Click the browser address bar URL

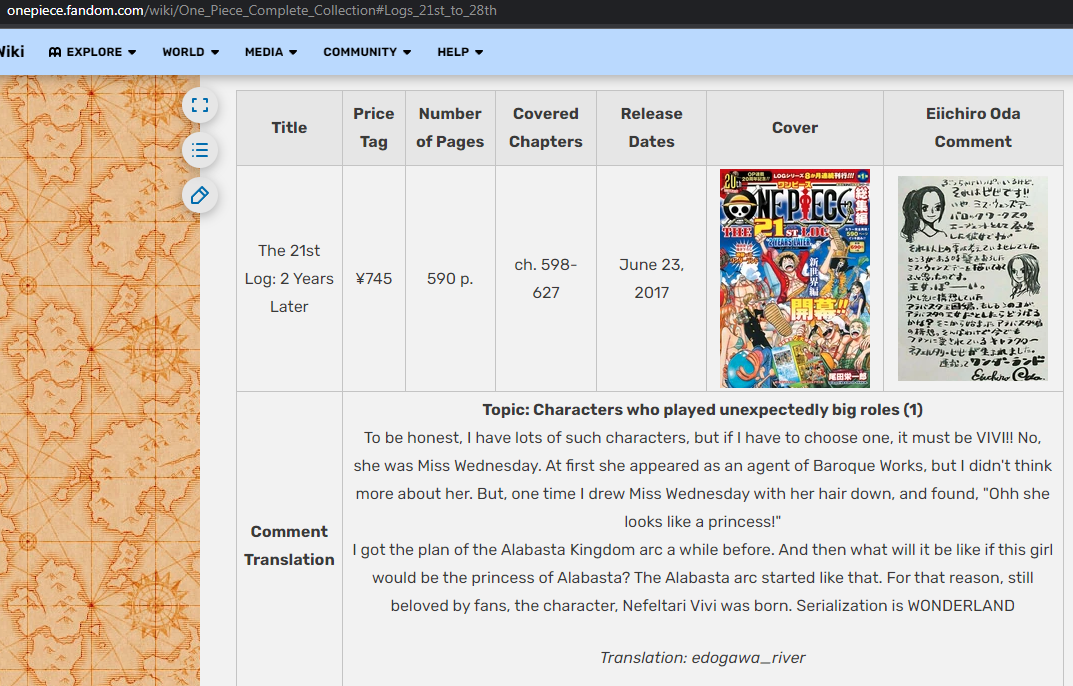(252, 11)
